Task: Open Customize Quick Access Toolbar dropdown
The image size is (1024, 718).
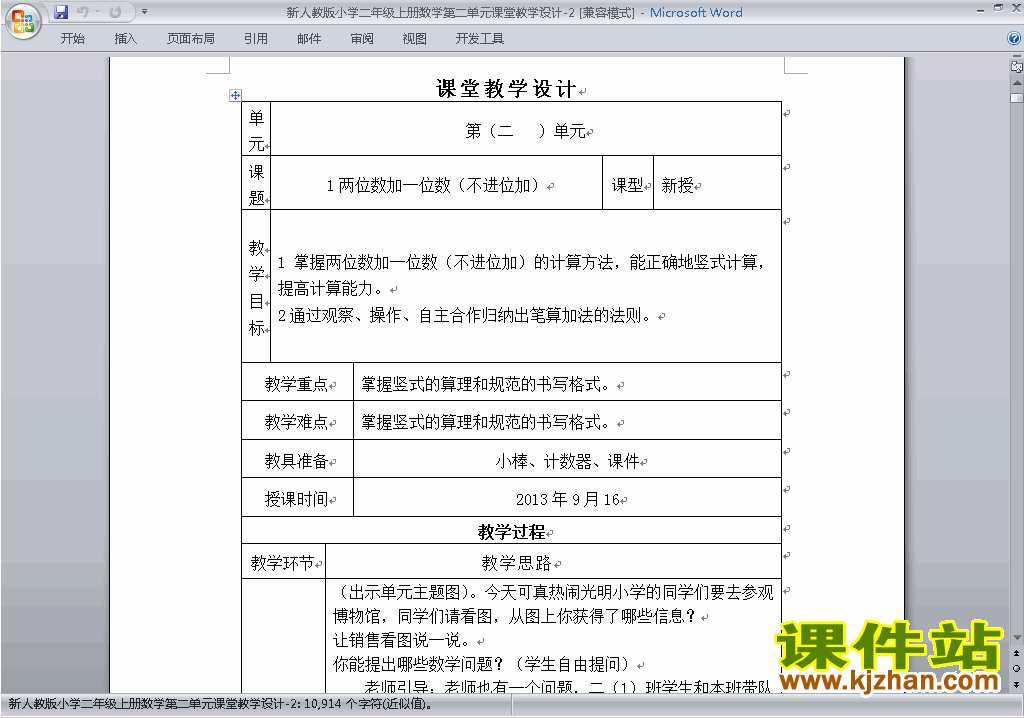Action: point(144,12)
